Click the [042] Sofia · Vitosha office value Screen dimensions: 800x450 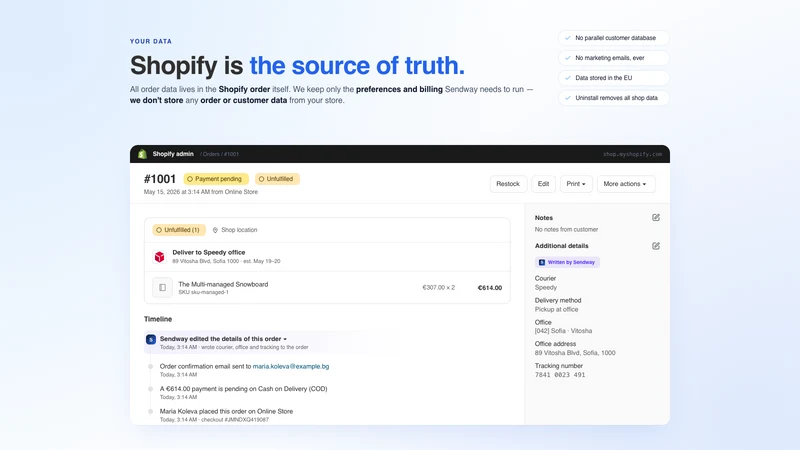pyautogui.click(x=563, y=331)
